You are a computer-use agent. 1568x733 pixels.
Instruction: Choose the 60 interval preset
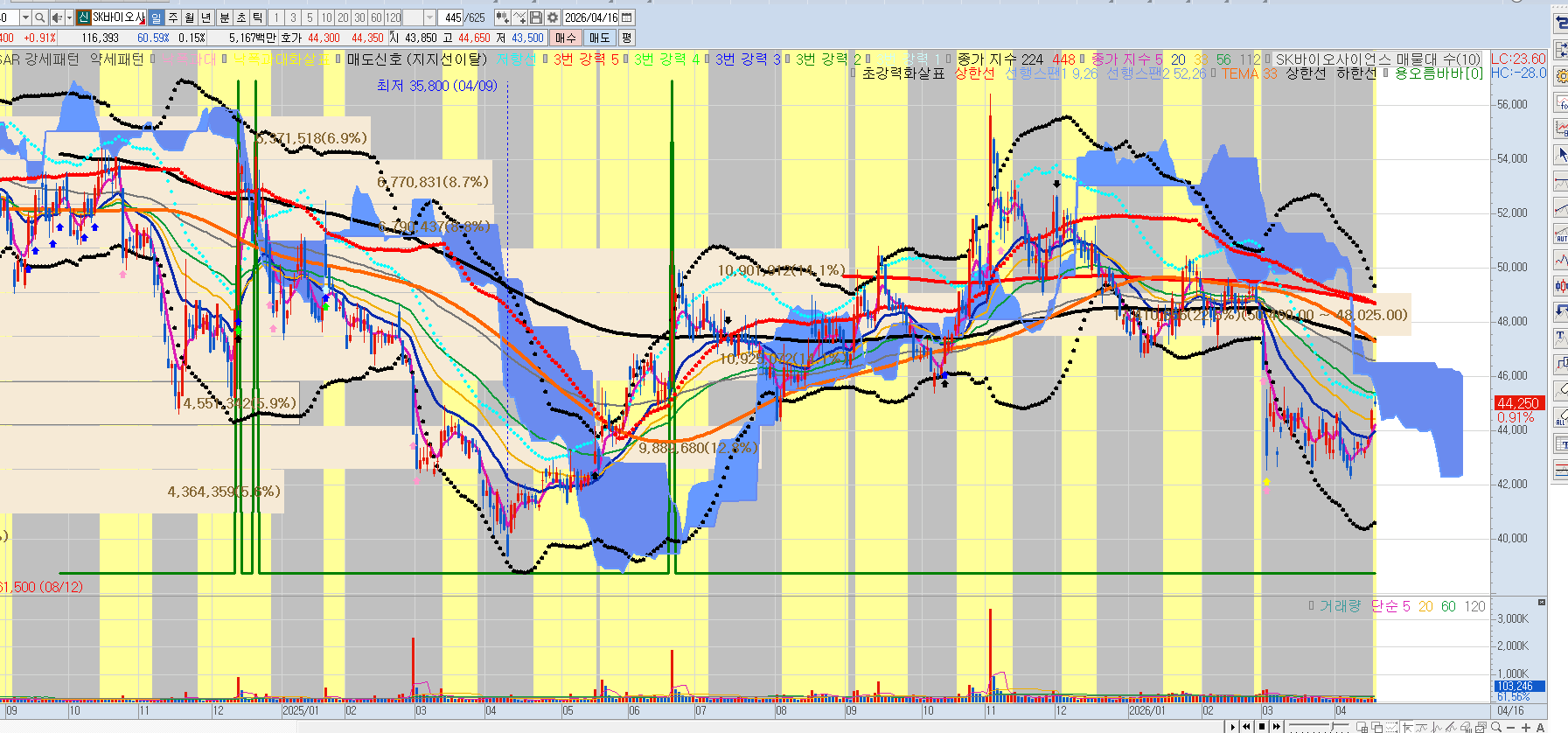pos(376,17)
